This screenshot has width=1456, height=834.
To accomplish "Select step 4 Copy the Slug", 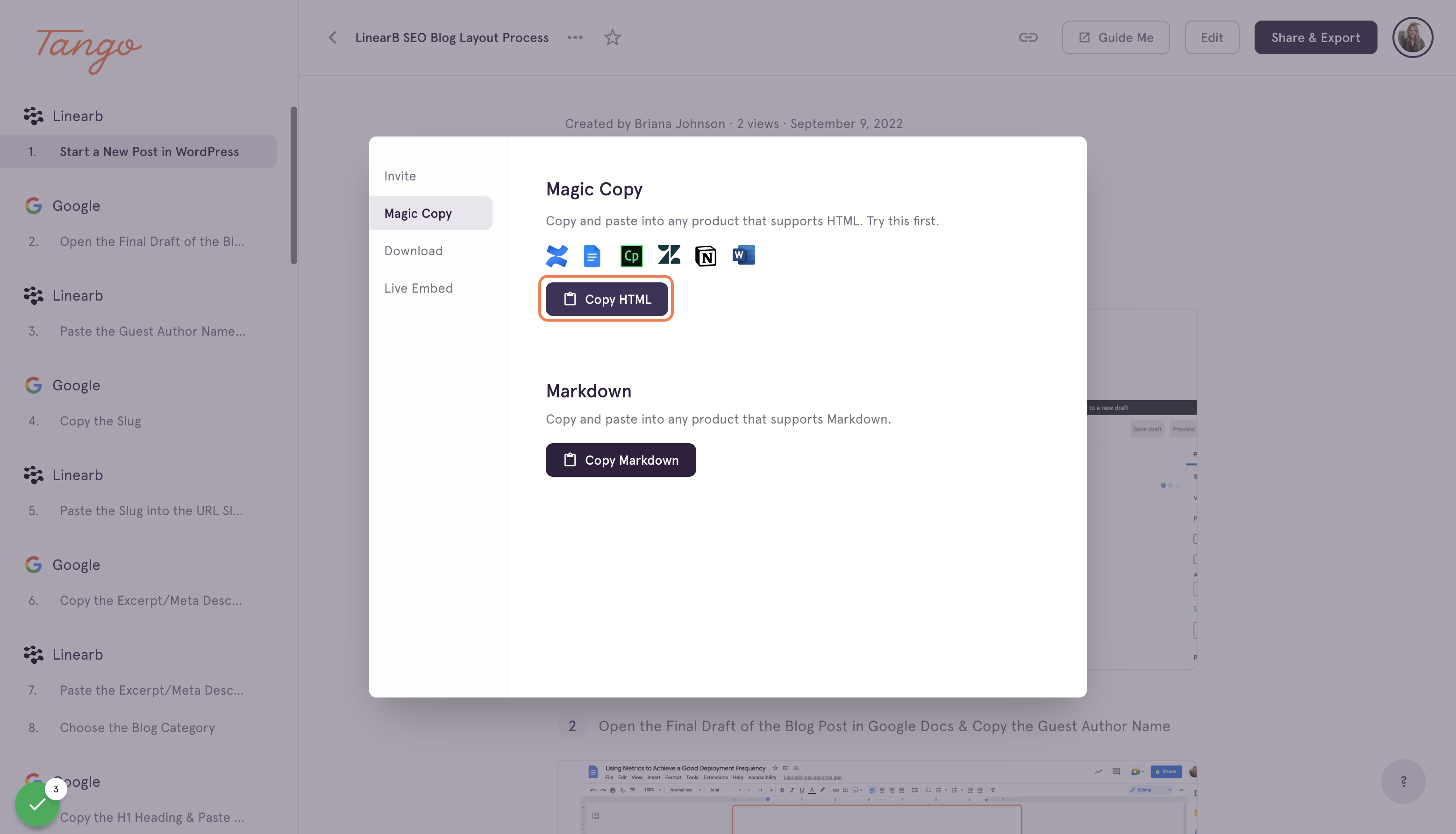I will coord(138,421).
